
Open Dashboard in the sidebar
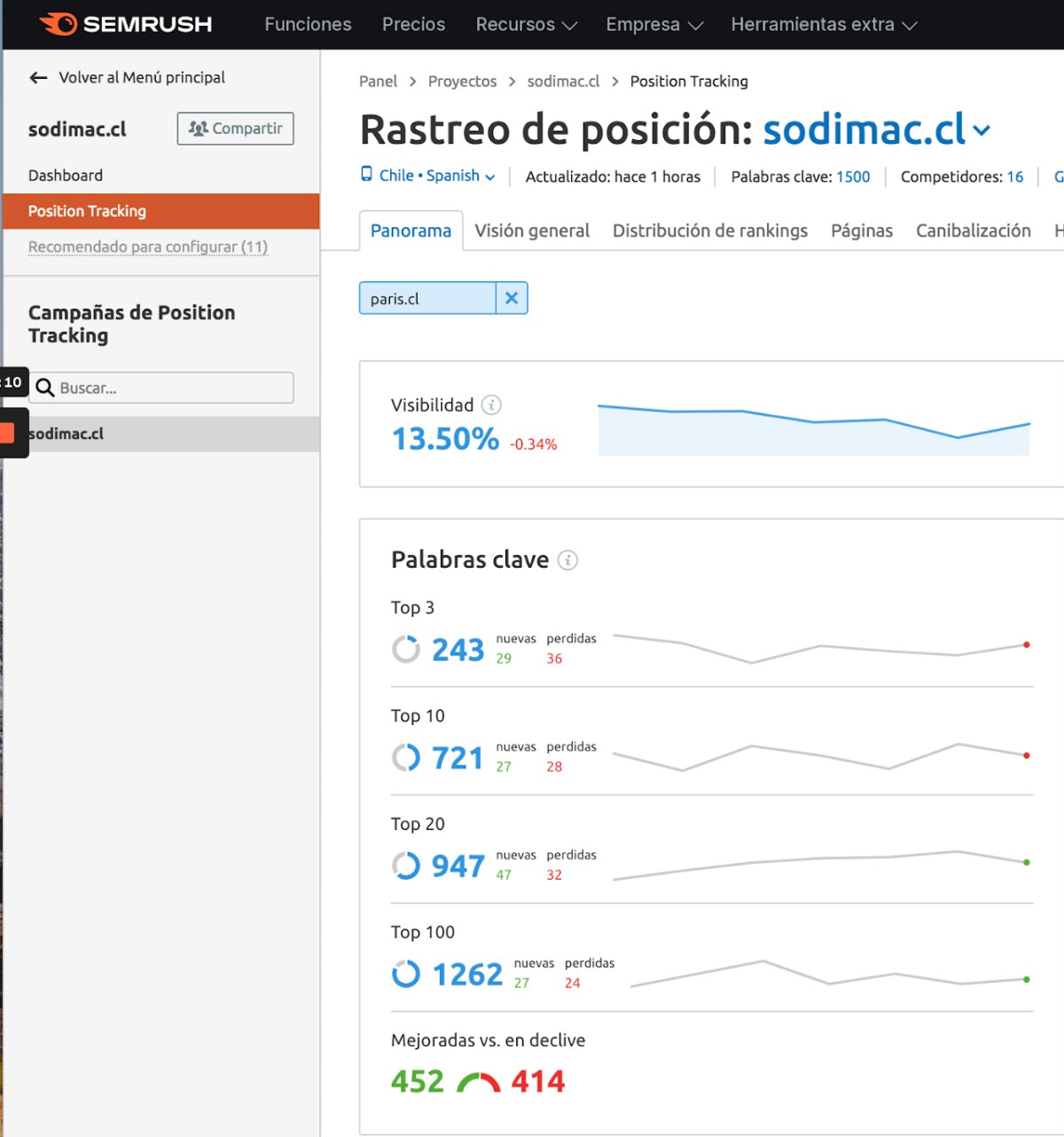[66, 176]
